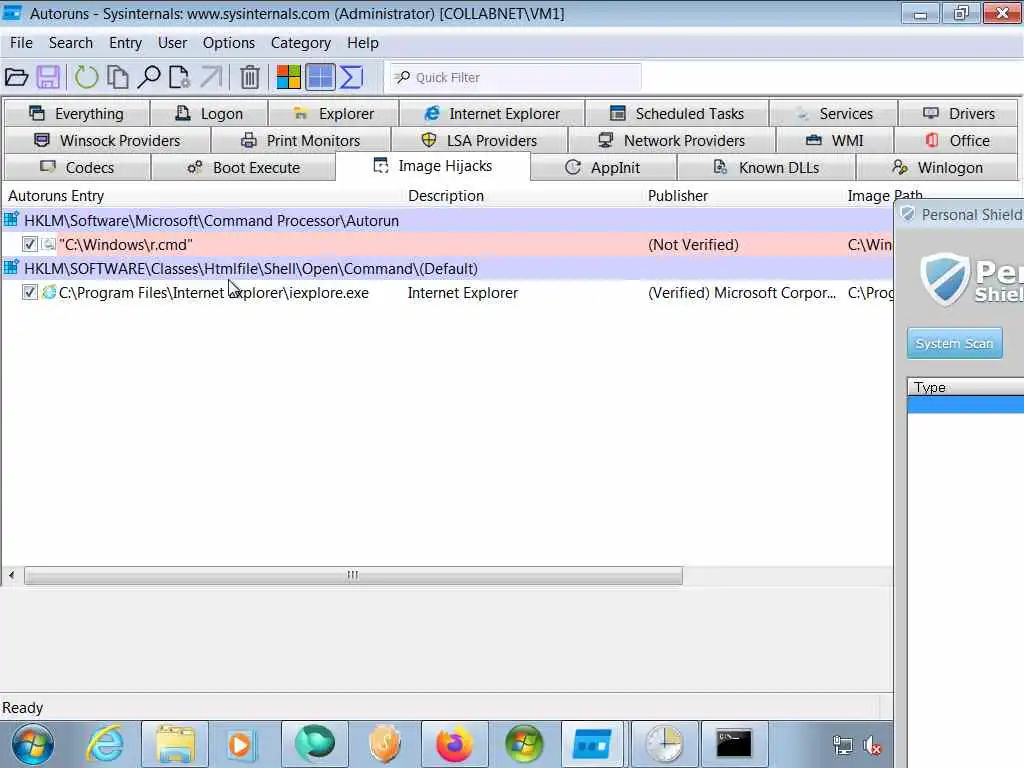Select the Htmlfile\Shell\Open\Command registry key row
1024x768 pixels.
tap(447, 268)
